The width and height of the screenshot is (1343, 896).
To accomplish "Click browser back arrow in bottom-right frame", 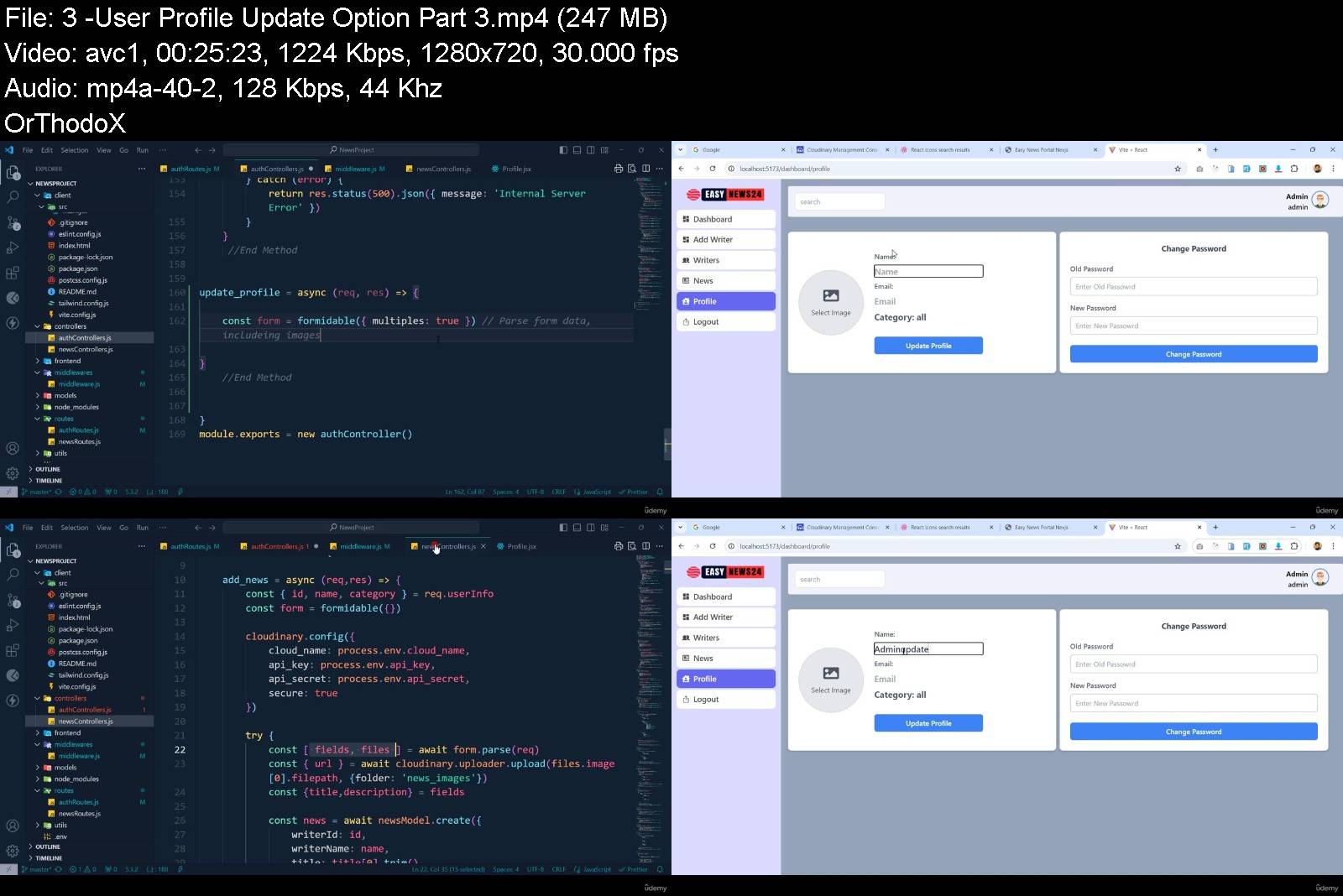I will [x=682, y=546].
